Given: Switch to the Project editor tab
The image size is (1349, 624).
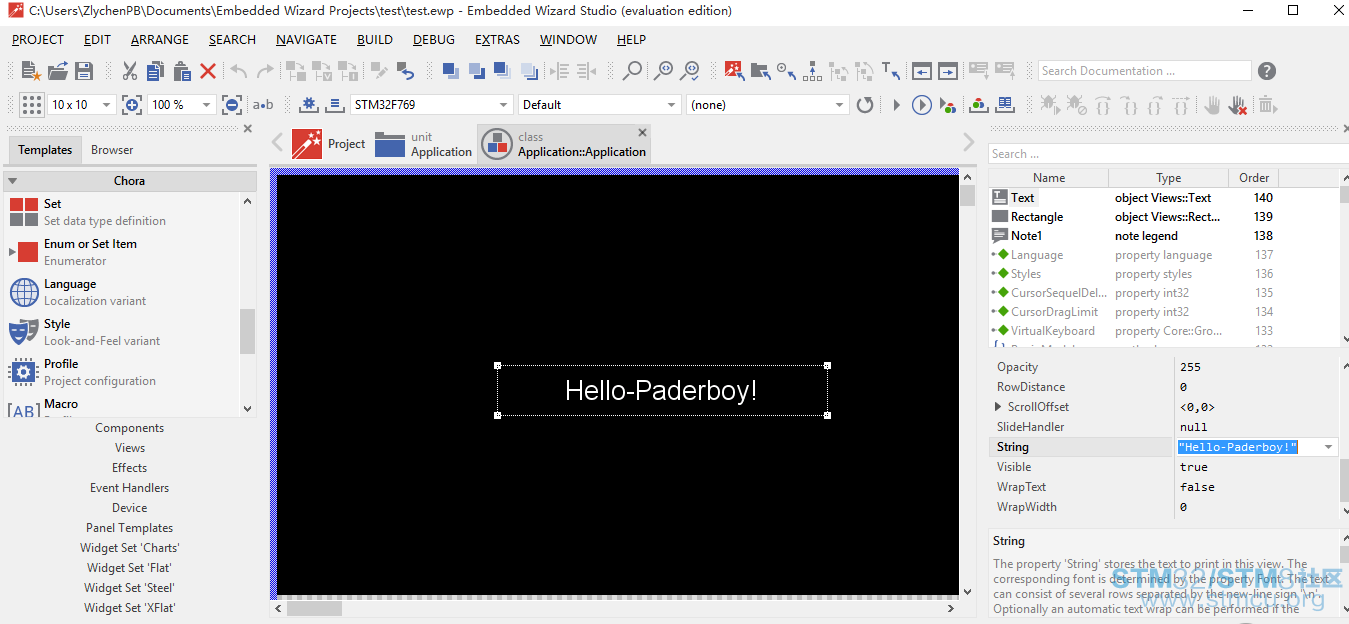Looking at the screenshot, I should [x=329, y=144].
